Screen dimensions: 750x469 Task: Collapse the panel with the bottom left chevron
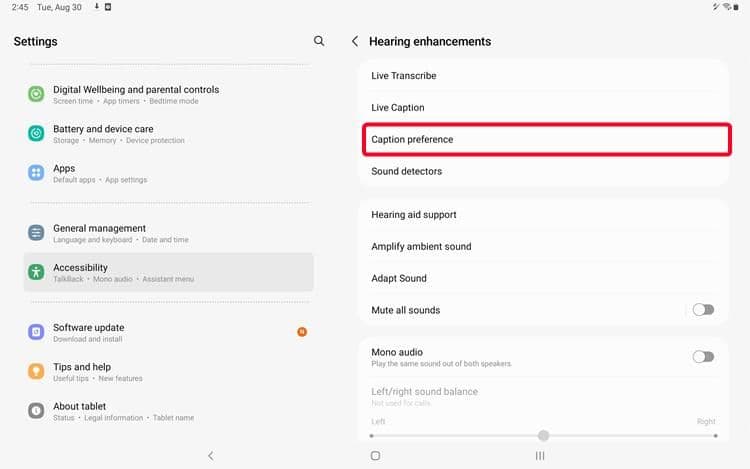click(210, 456)
